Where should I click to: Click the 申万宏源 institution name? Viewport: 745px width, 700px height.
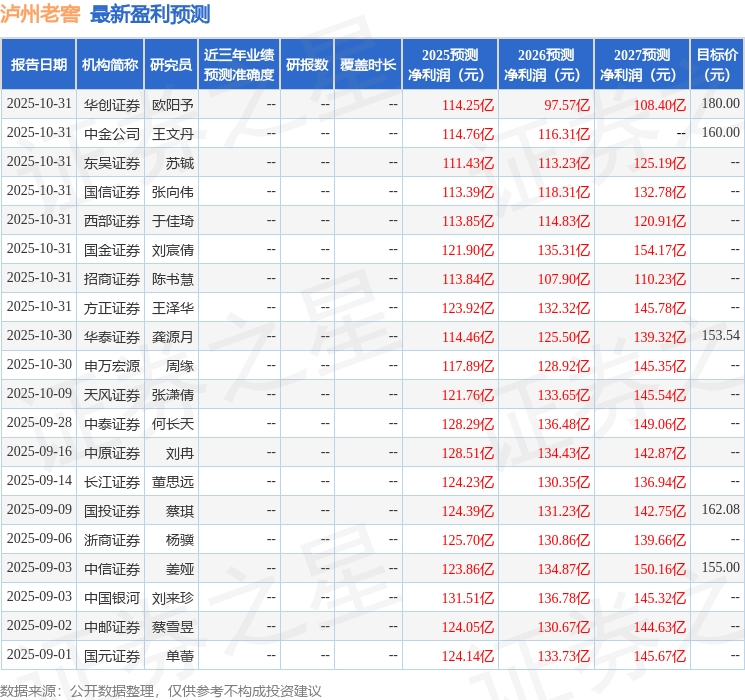coord(112,366)
